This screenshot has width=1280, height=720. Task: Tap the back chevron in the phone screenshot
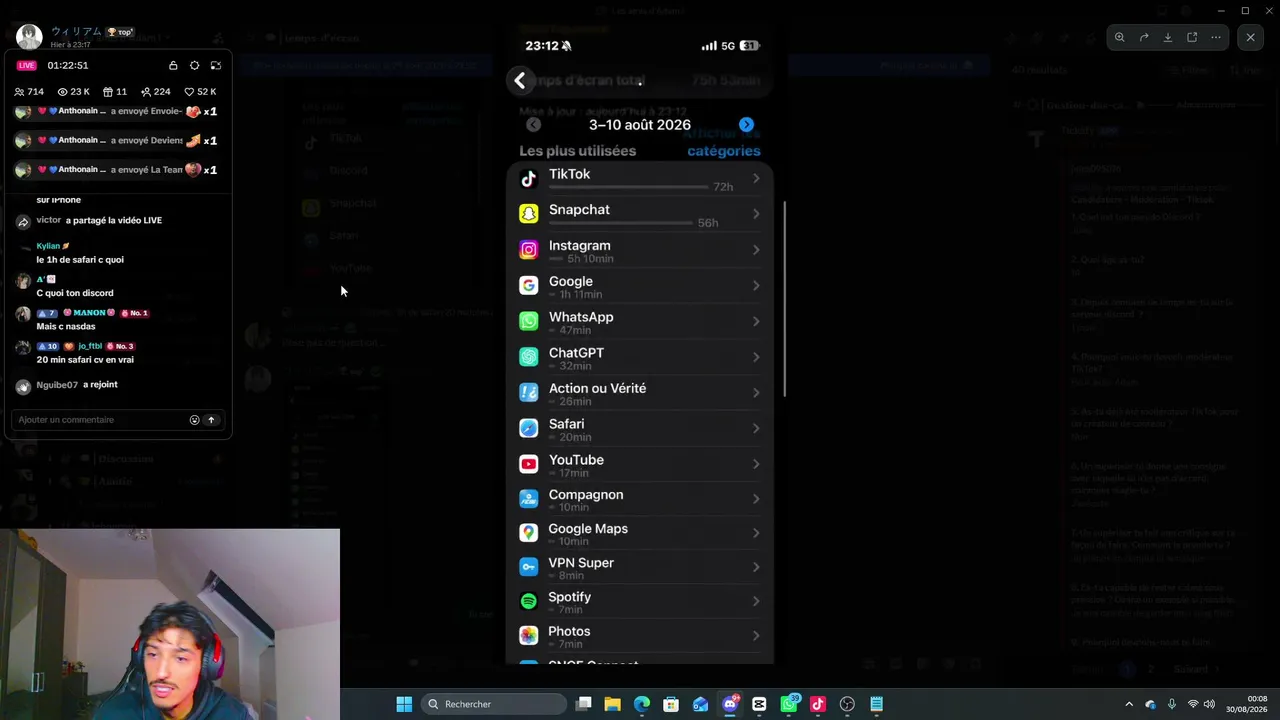coord(520,81)
